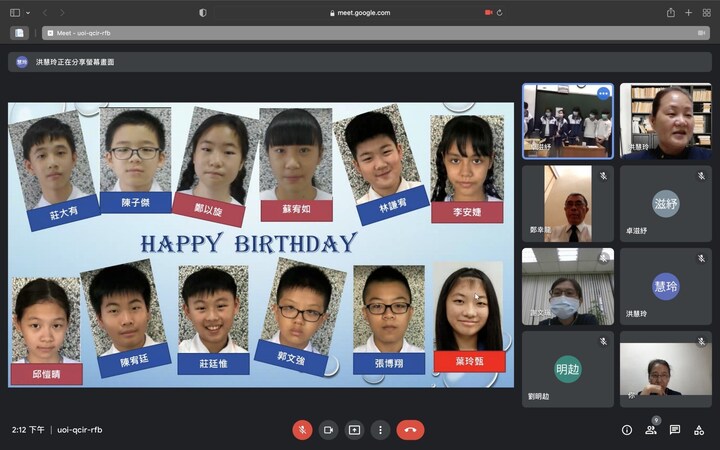
Task: Show the participants list
Action: click(x=651, y=429)
